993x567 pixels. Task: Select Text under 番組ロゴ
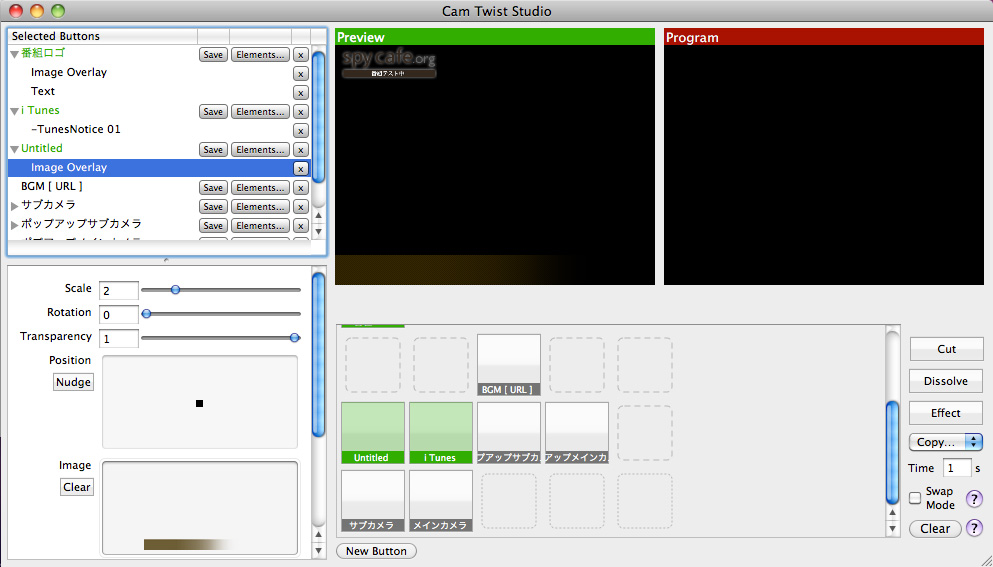click(x=43, y=92)
